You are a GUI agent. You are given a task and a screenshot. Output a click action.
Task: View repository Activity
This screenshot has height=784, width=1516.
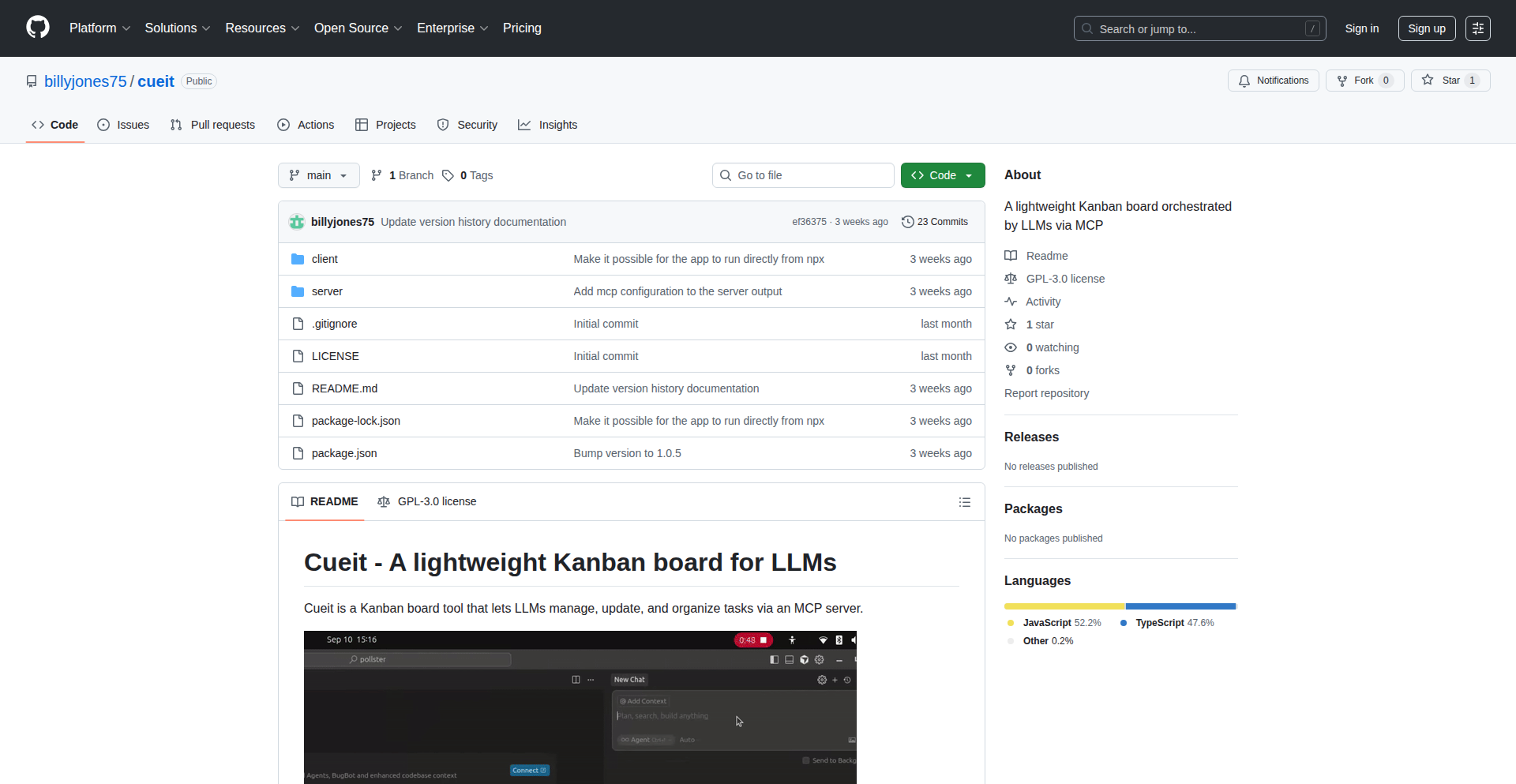(1033, 302)
